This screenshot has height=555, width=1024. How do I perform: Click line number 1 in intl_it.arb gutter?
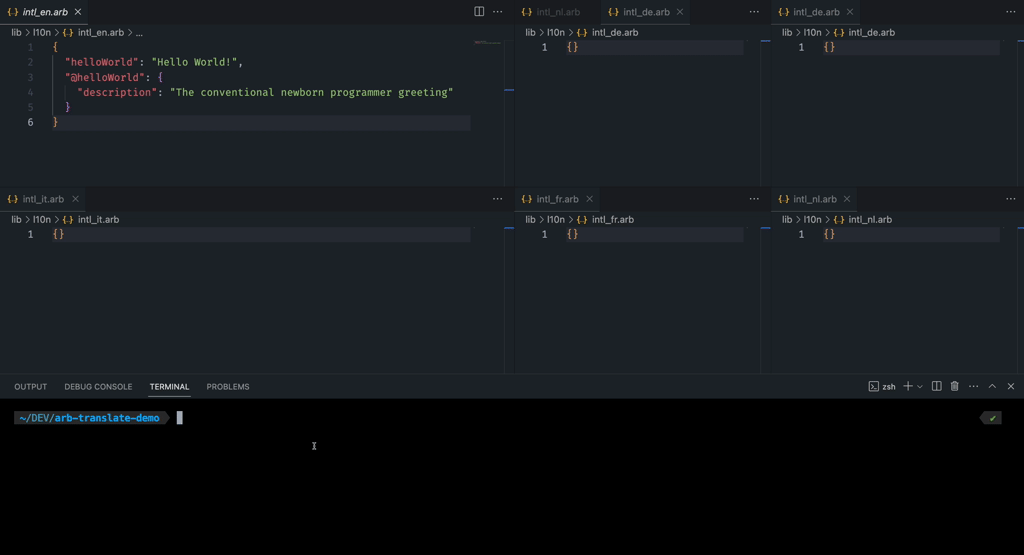(x=30, y=234)
